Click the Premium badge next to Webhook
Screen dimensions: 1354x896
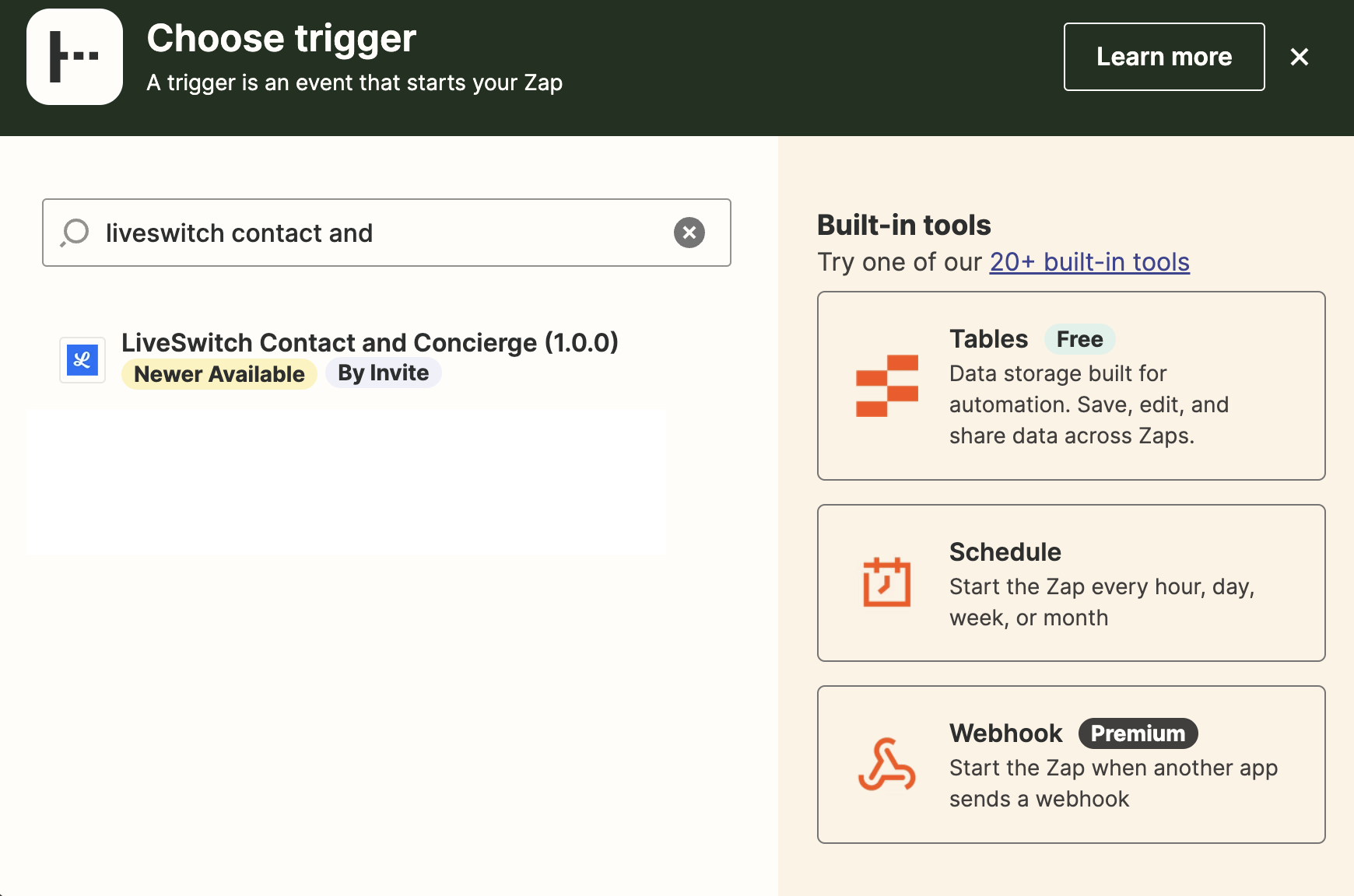pyautogui.click(x=1138, y=733)
